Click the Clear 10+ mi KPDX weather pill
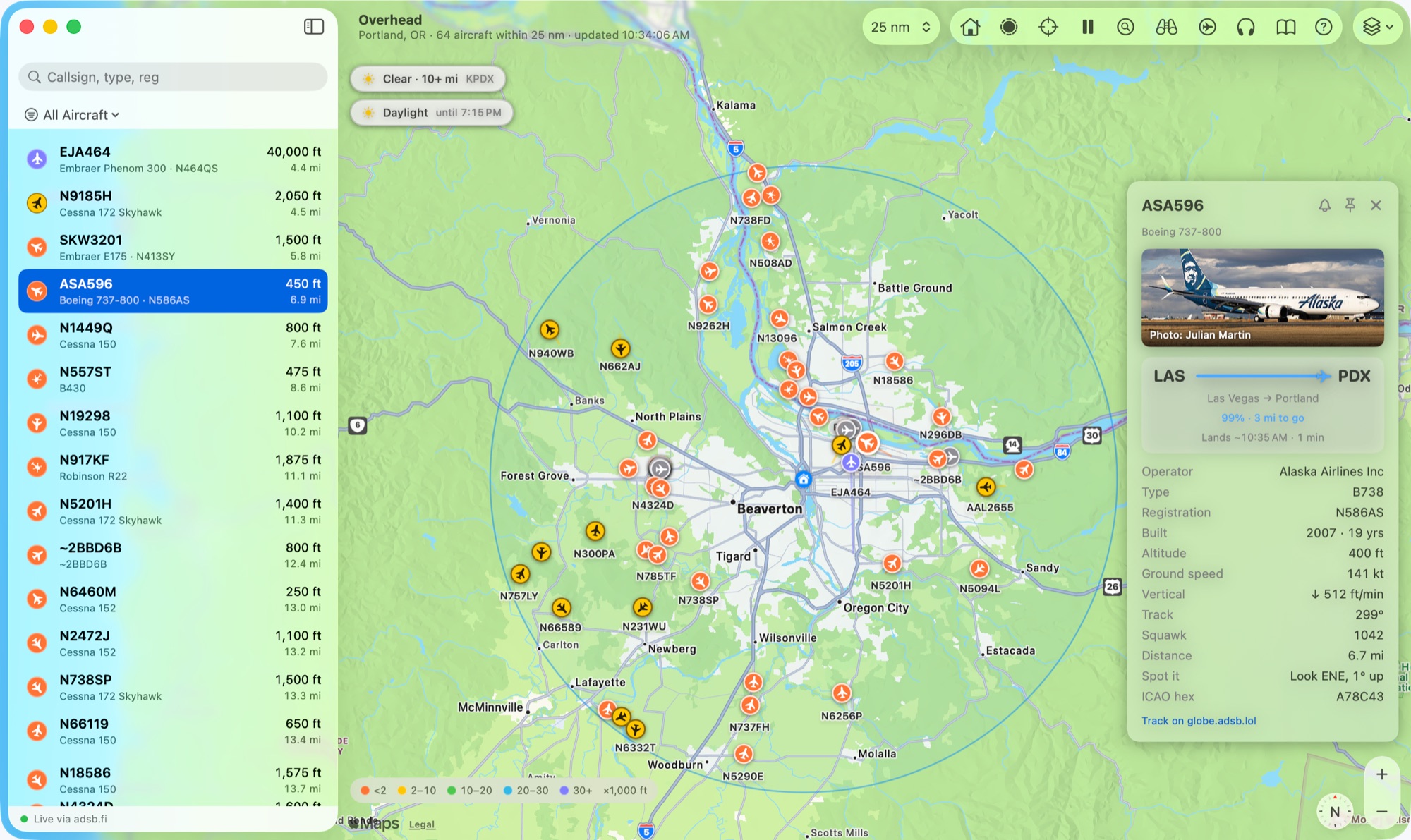Screen dimensions: 1411x840 (428, 79)
